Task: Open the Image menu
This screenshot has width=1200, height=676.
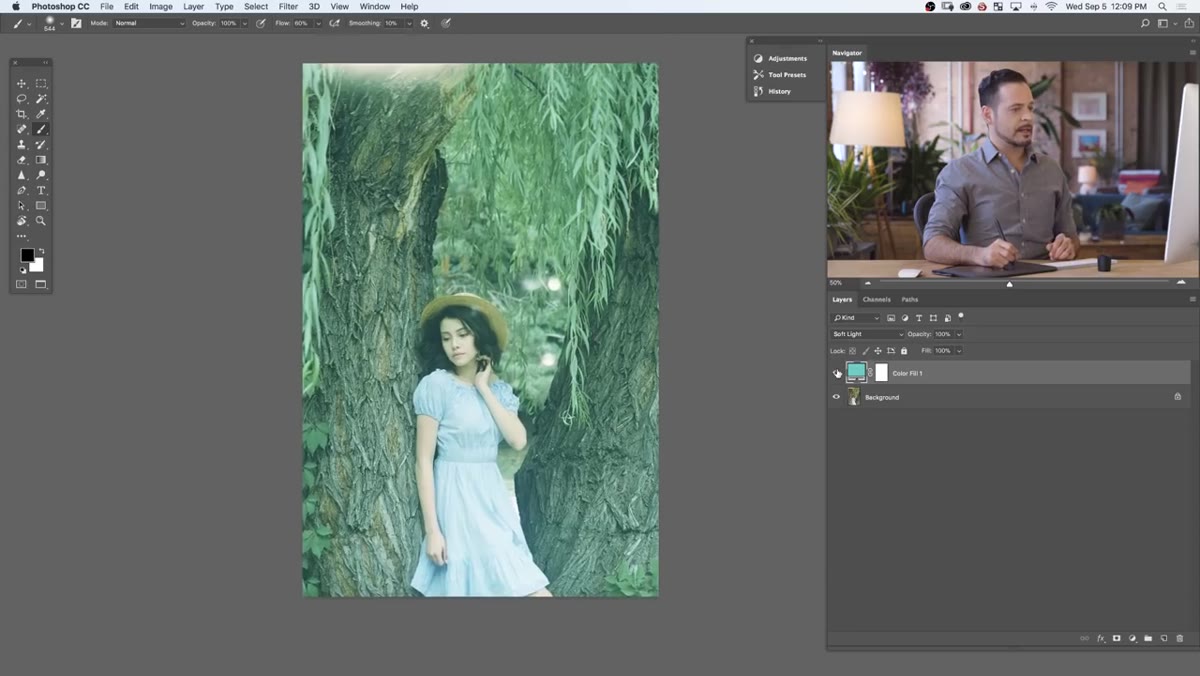Action: point(161,6)
